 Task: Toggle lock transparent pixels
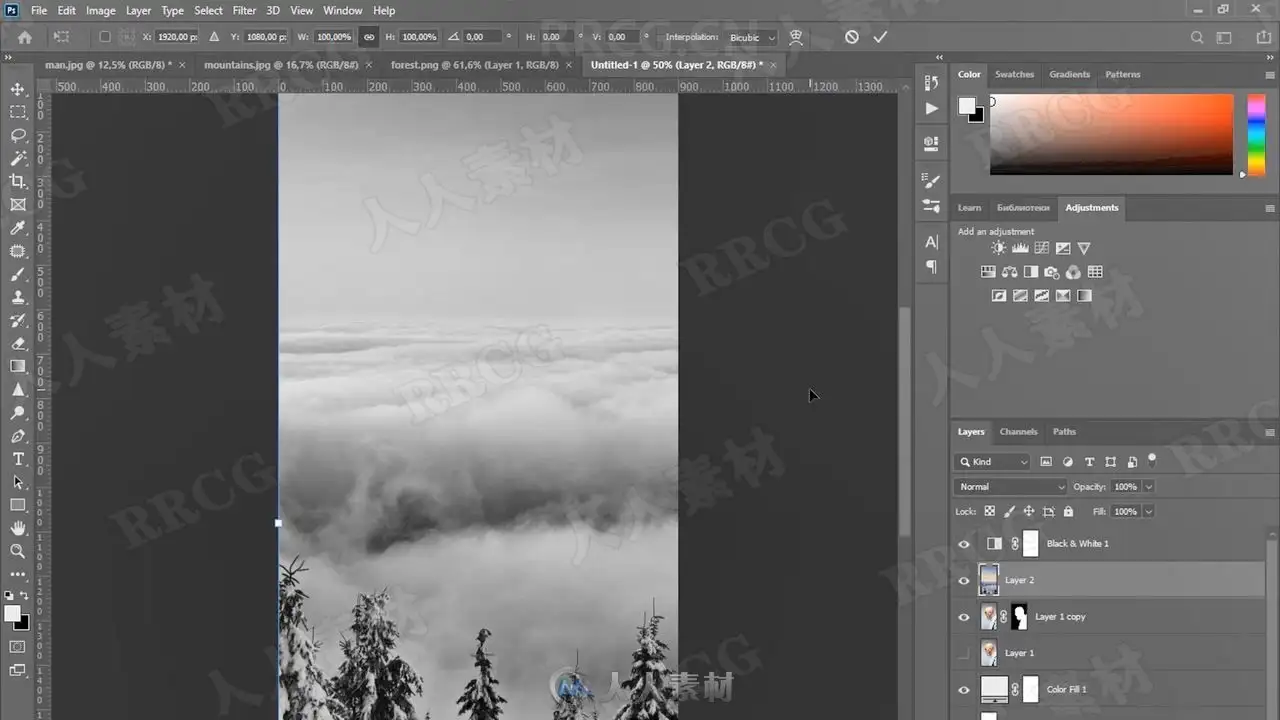[989, 511]
